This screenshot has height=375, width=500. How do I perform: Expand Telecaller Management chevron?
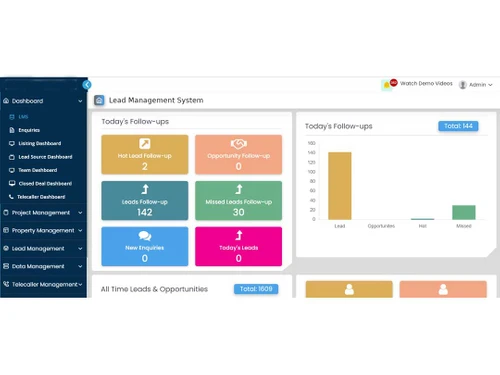(80, 284)
